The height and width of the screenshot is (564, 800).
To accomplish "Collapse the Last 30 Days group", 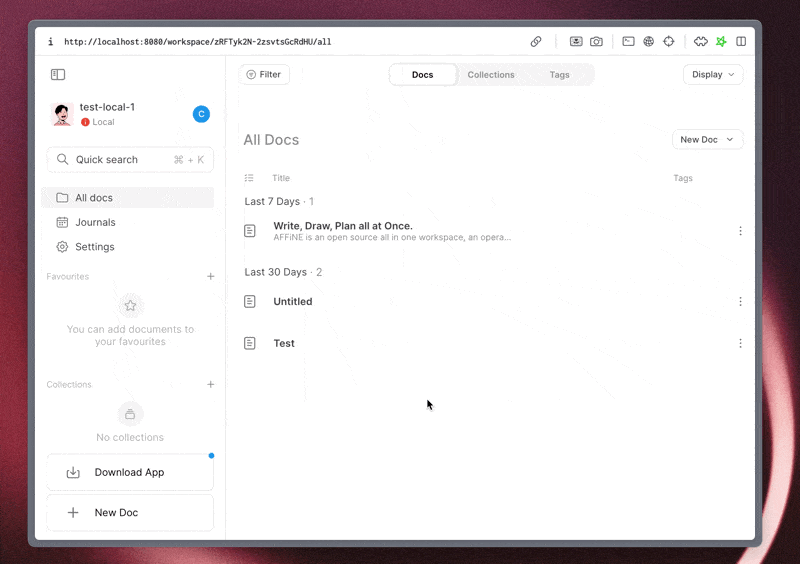I will click(283, 272).
